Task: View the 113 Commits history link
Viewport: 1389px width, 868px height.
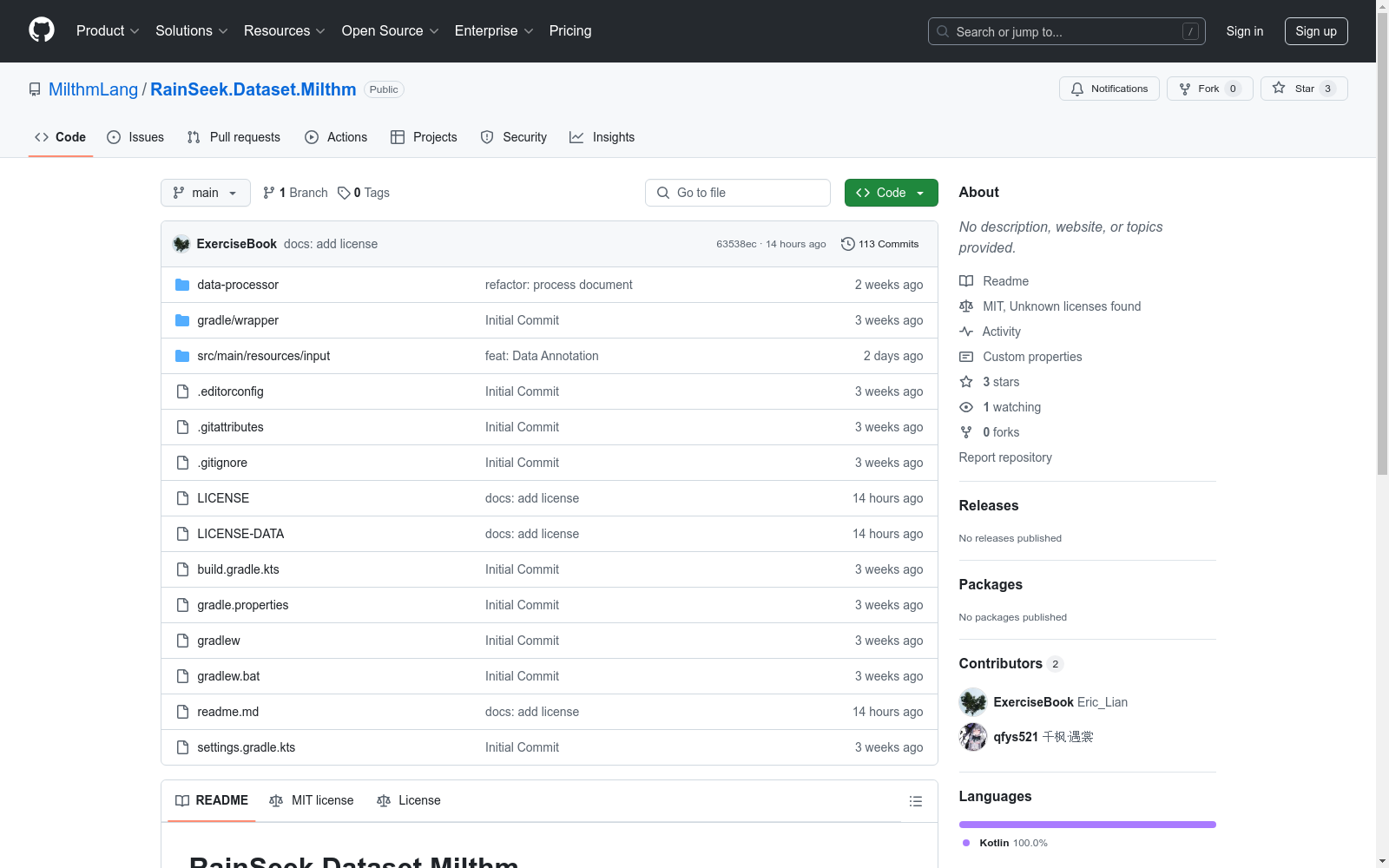Action: [880, 244]
